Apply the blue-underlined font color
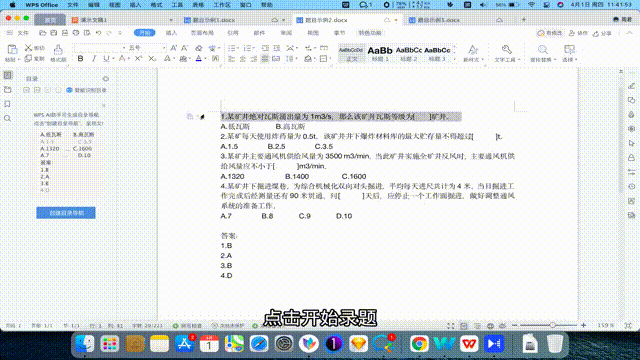640x360 pixels. [x=198, y=59]
